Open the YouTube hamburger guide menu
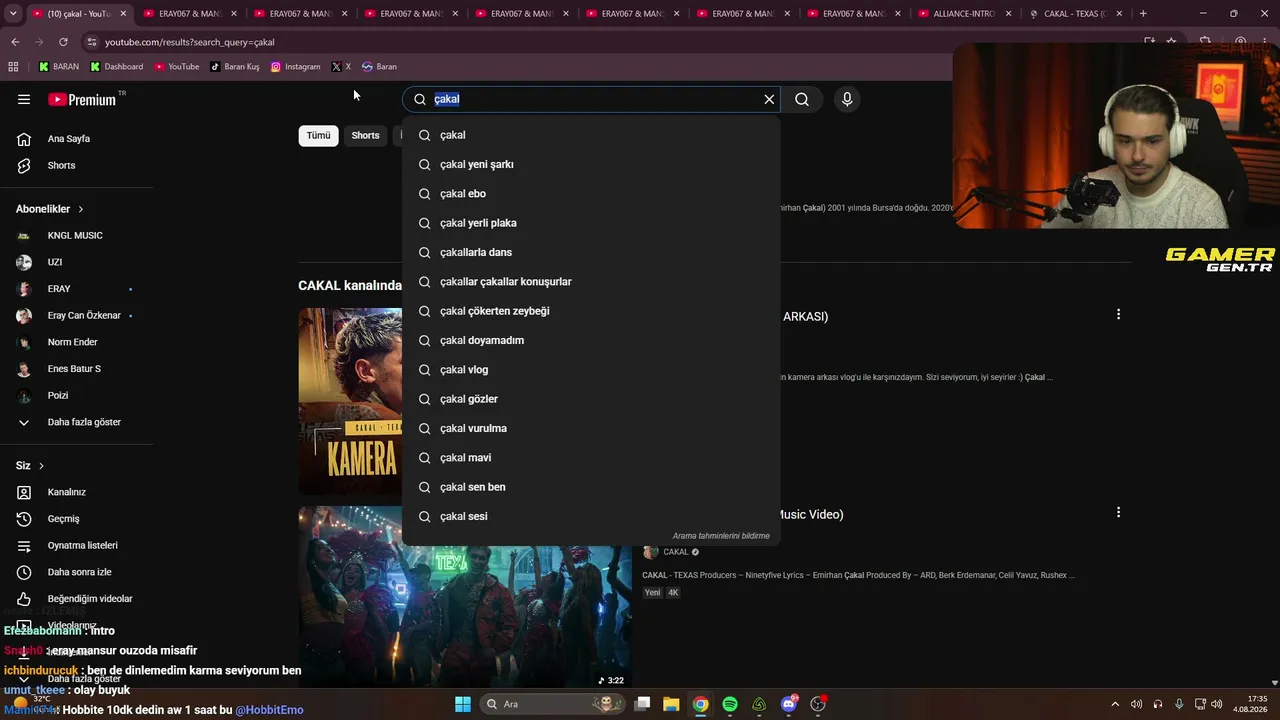1280x720 pixels. (x=24, y=99)
